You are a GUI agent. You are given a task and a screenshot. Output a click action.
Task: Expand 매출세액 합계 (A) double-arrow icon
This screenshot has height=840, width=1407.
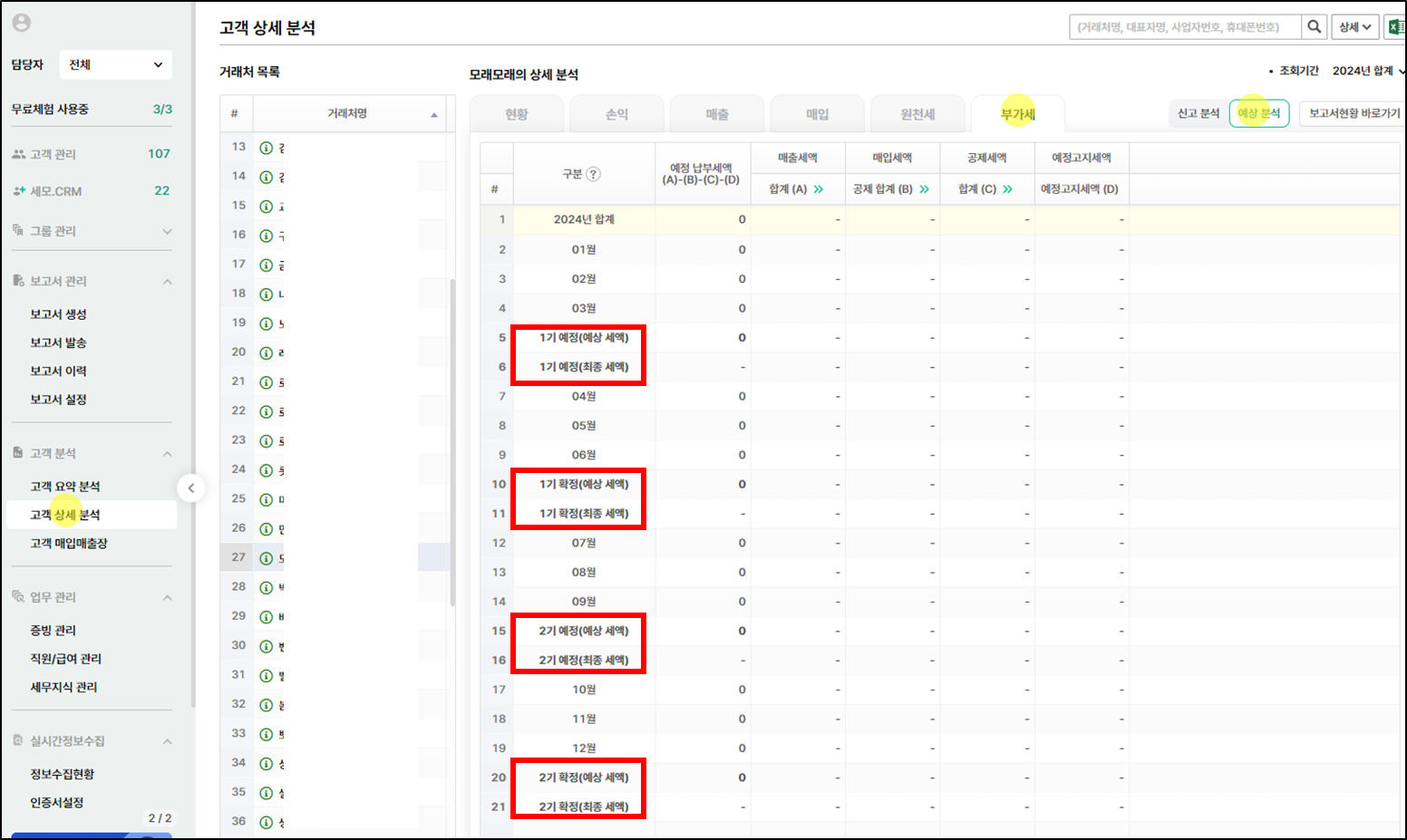tap(819, 189)
